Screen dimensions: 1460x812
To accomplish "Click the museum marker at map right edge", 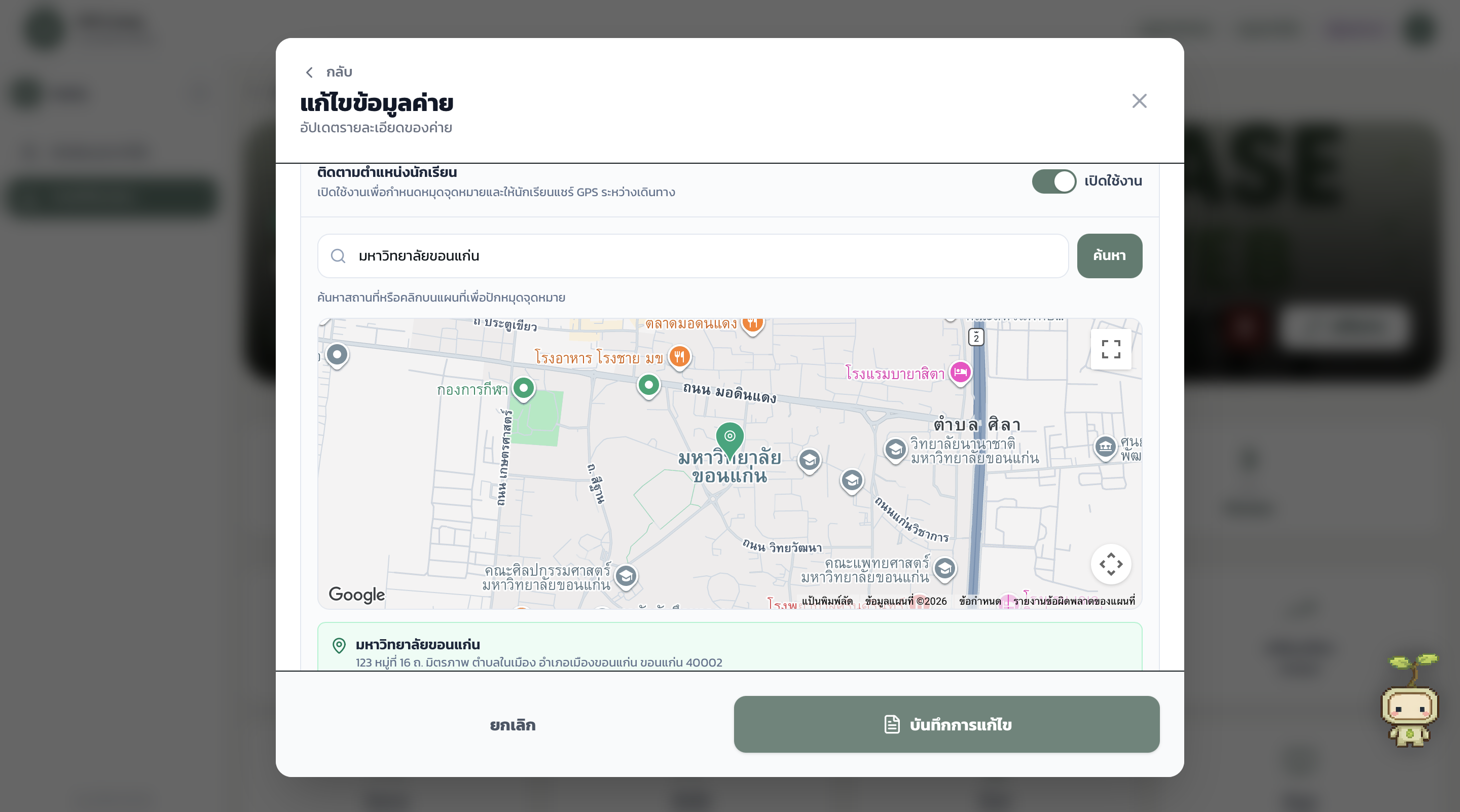I will pyautogui.click(x=1105, y=448).
